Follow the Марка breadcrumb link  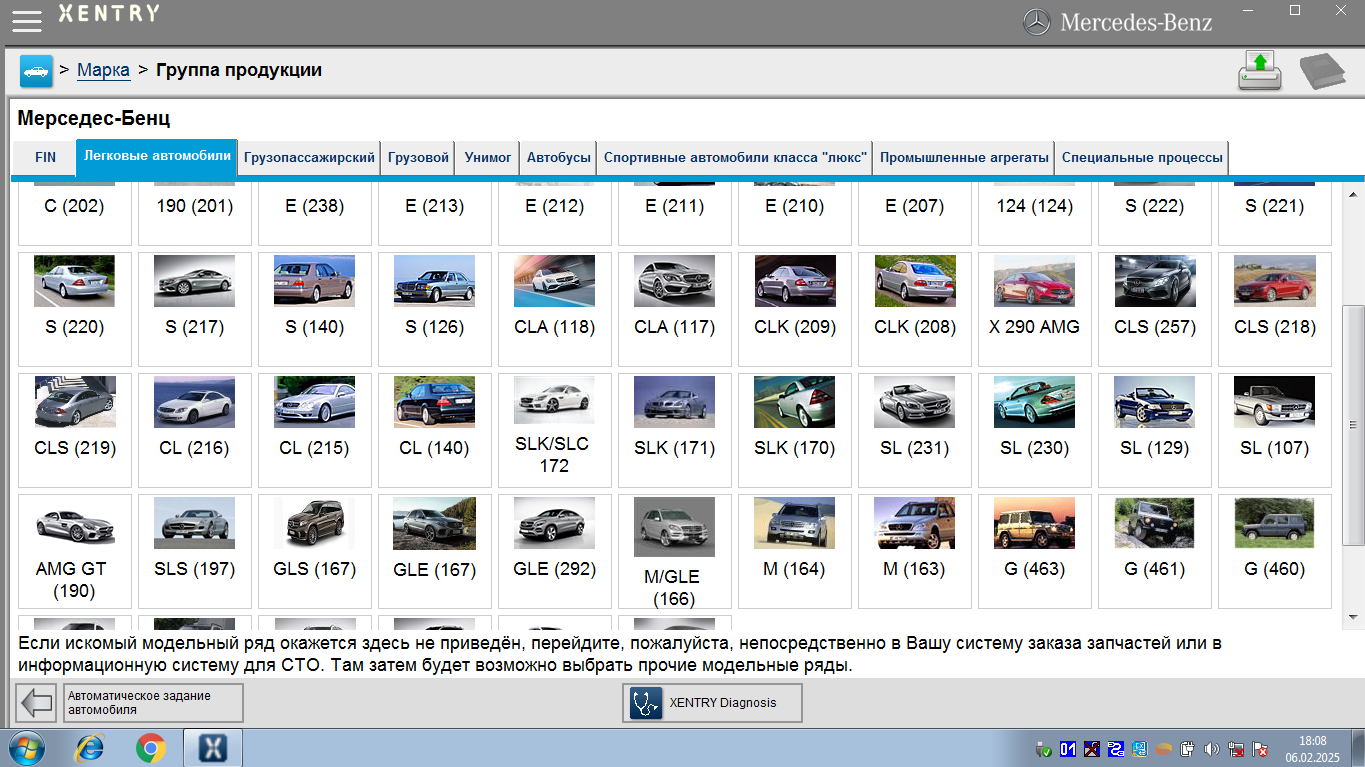click(103, 70)
